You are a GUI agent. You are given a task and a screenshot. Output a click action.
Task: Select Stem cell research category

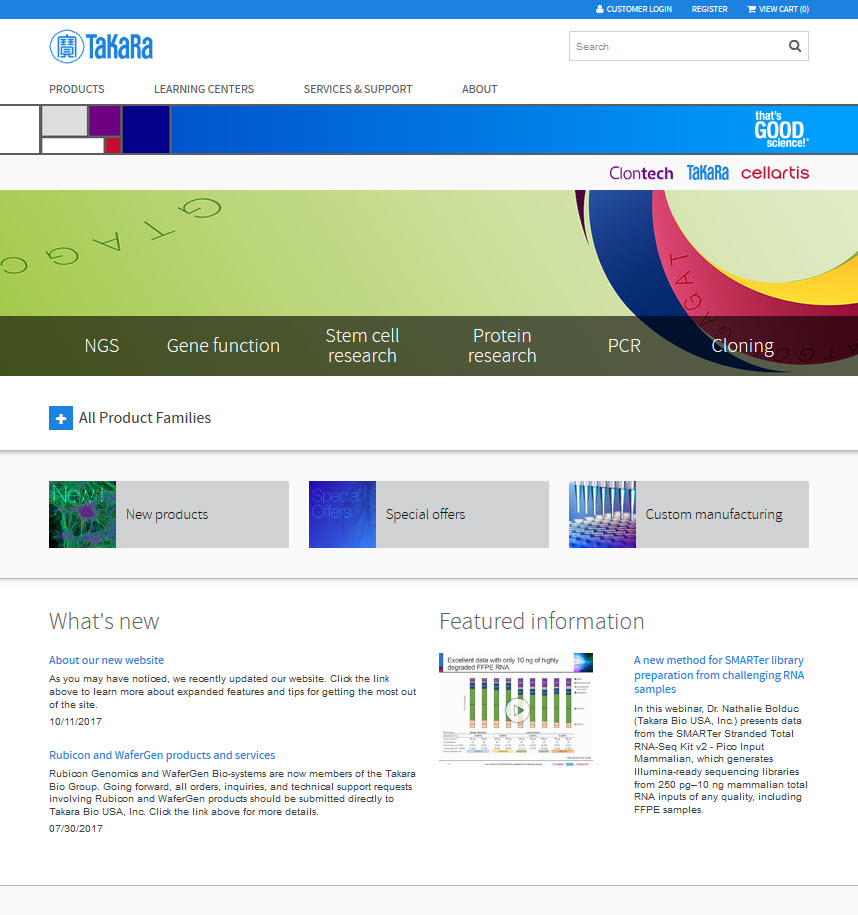(362, 345)
